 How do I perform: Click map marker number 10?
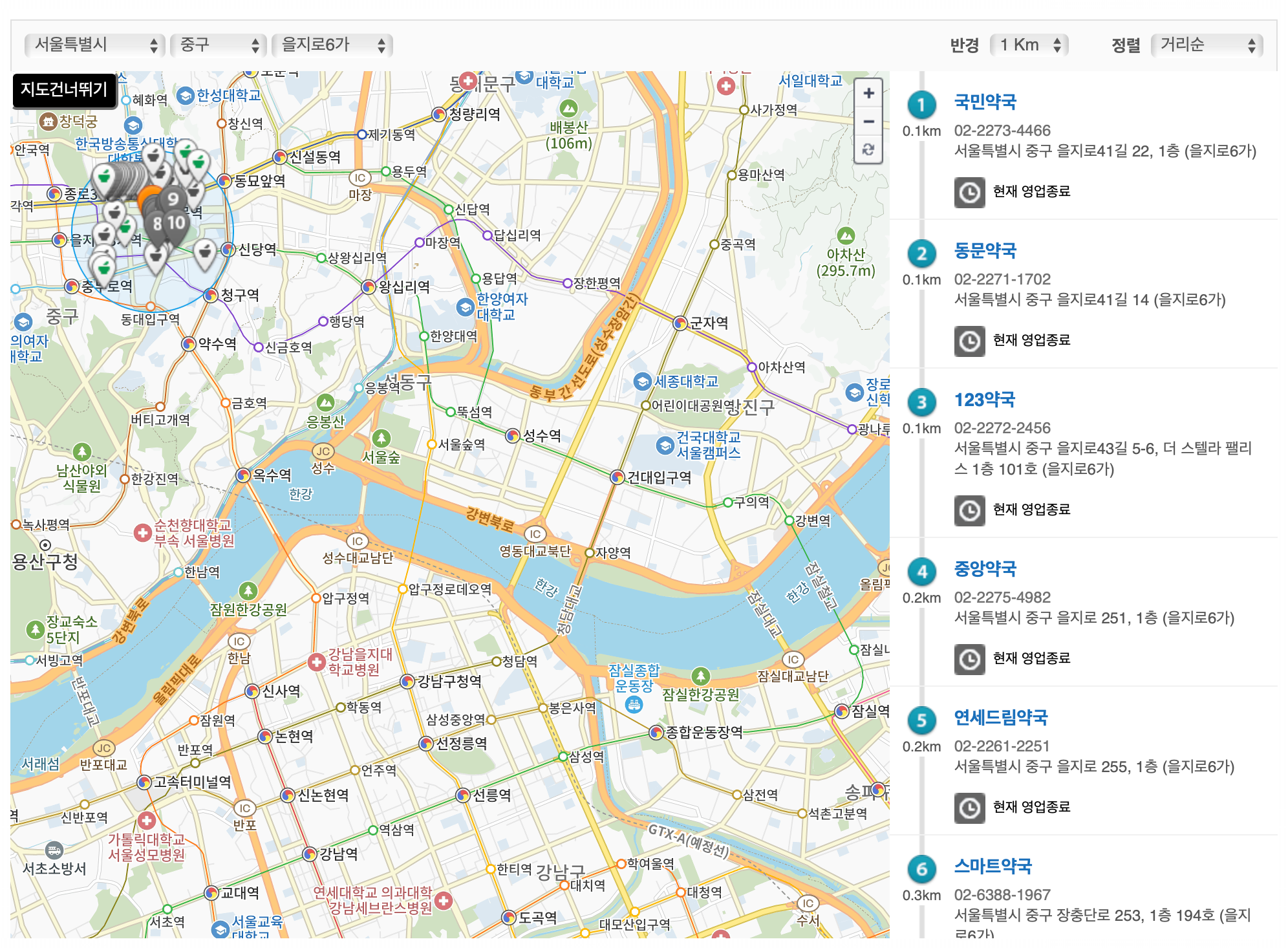[x=177, y=223]
